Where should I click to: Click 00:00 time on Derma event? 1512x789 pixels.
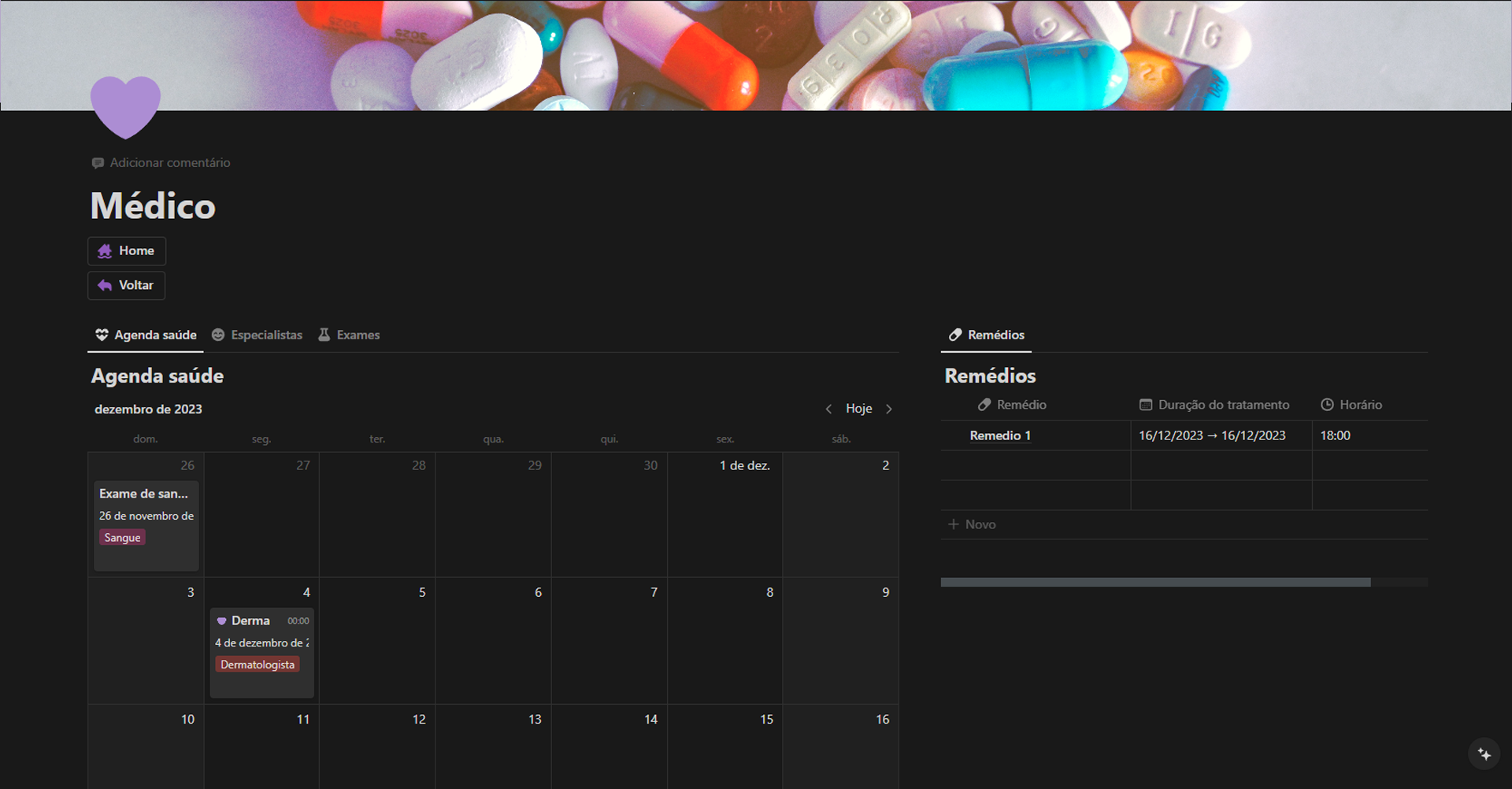pyautogui.click(x=298, y=621)
